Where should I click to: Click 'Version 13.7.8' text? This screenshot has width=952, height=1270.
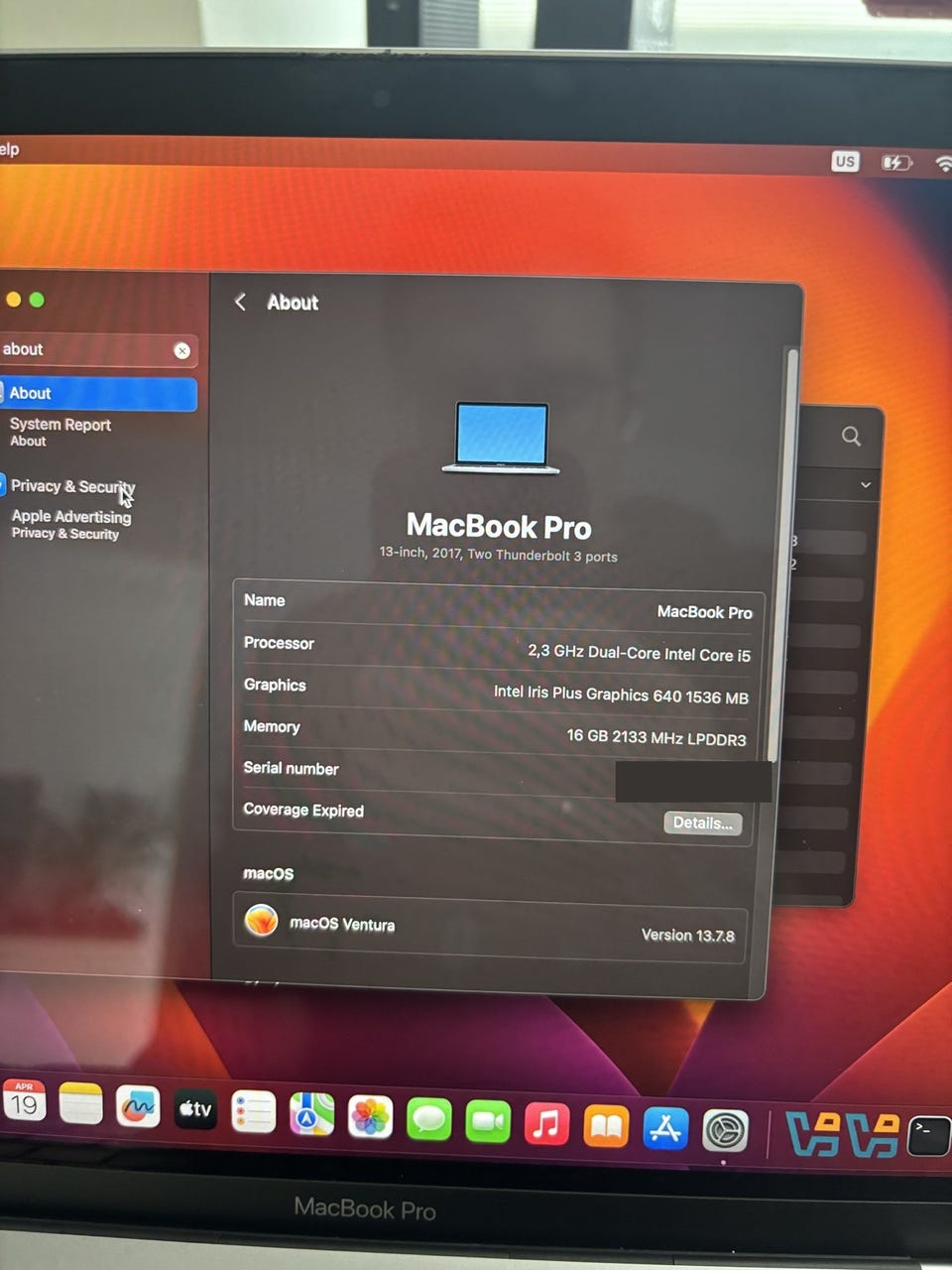pyautogui.click(x=687, y=935)
